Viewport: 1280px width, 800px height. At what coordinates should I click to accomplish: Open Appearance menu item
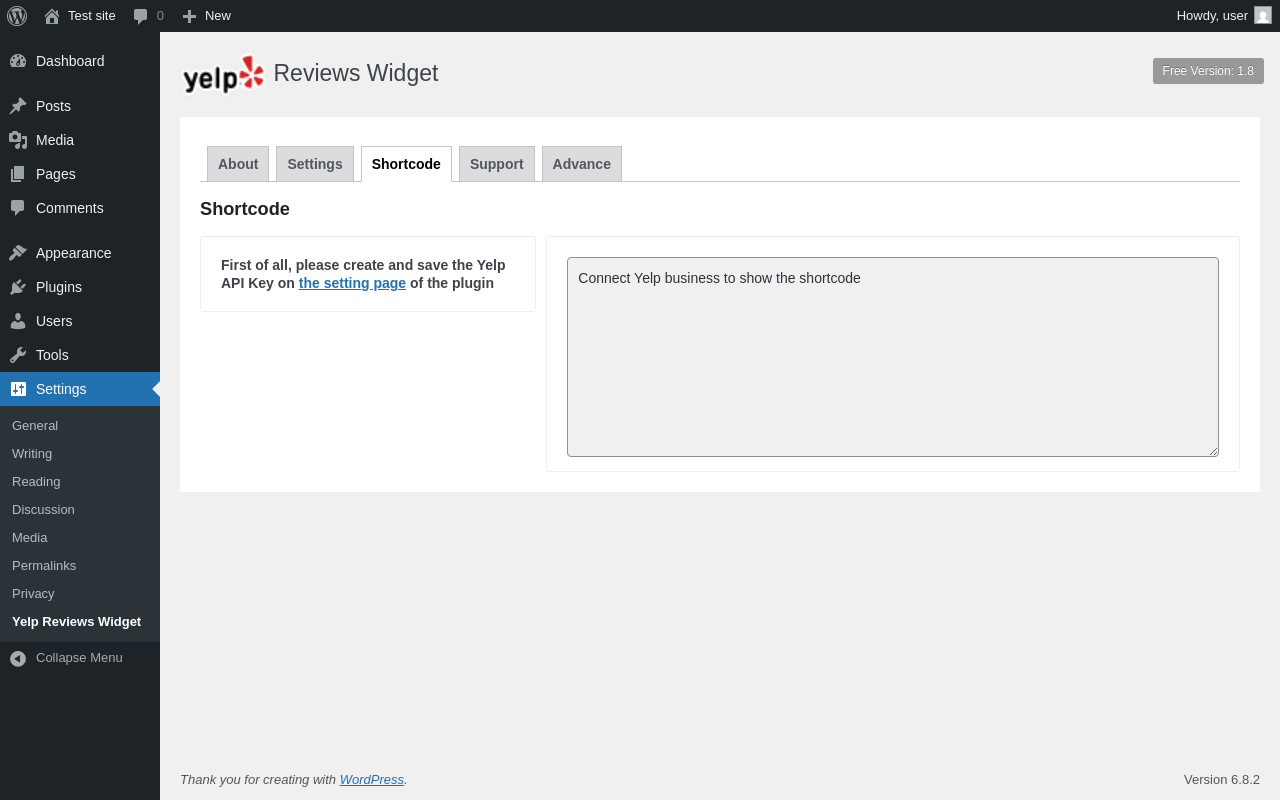80,253
